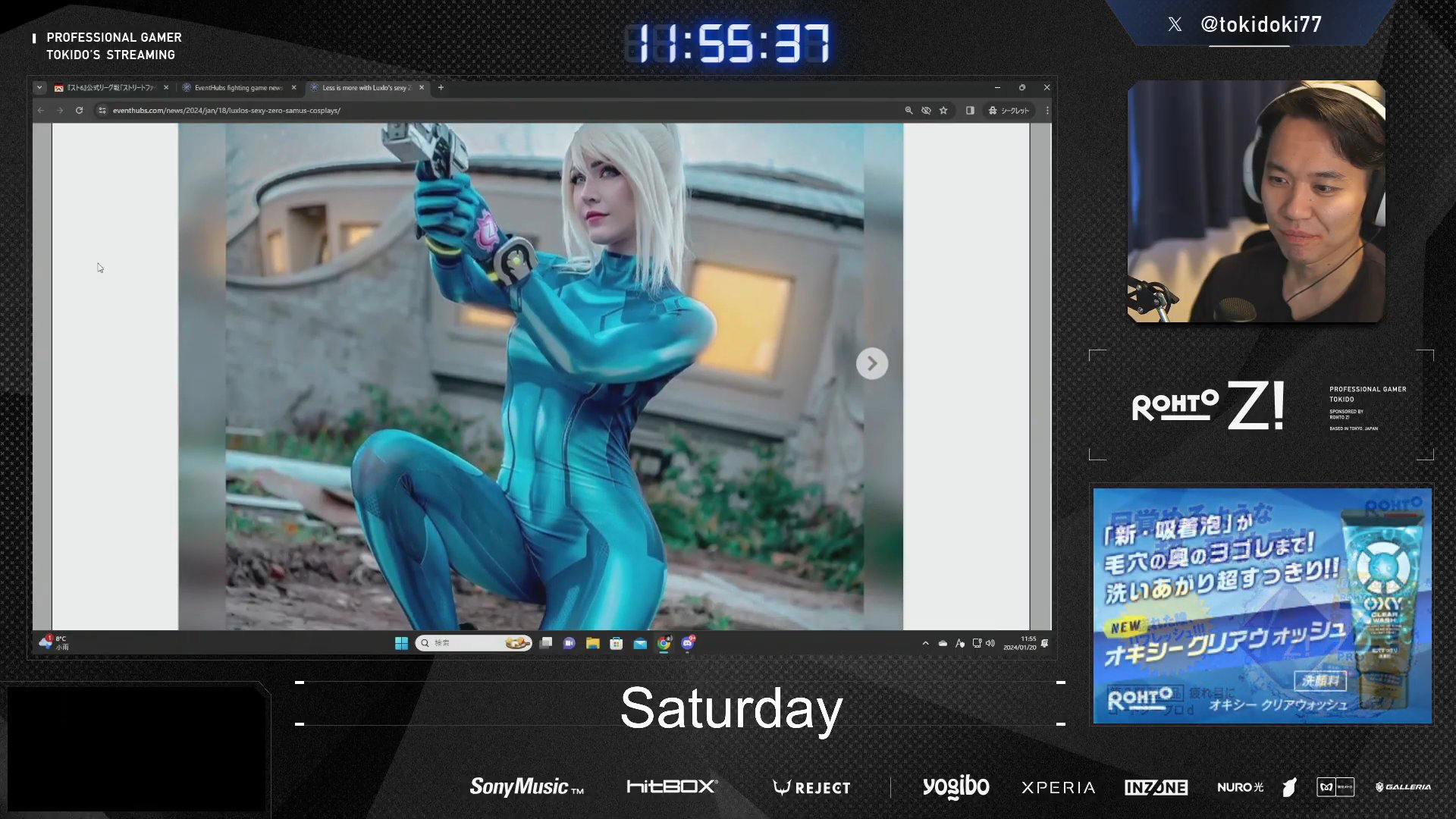Close the Luxlo's cosplay article tab

click(x=422, y=88)
